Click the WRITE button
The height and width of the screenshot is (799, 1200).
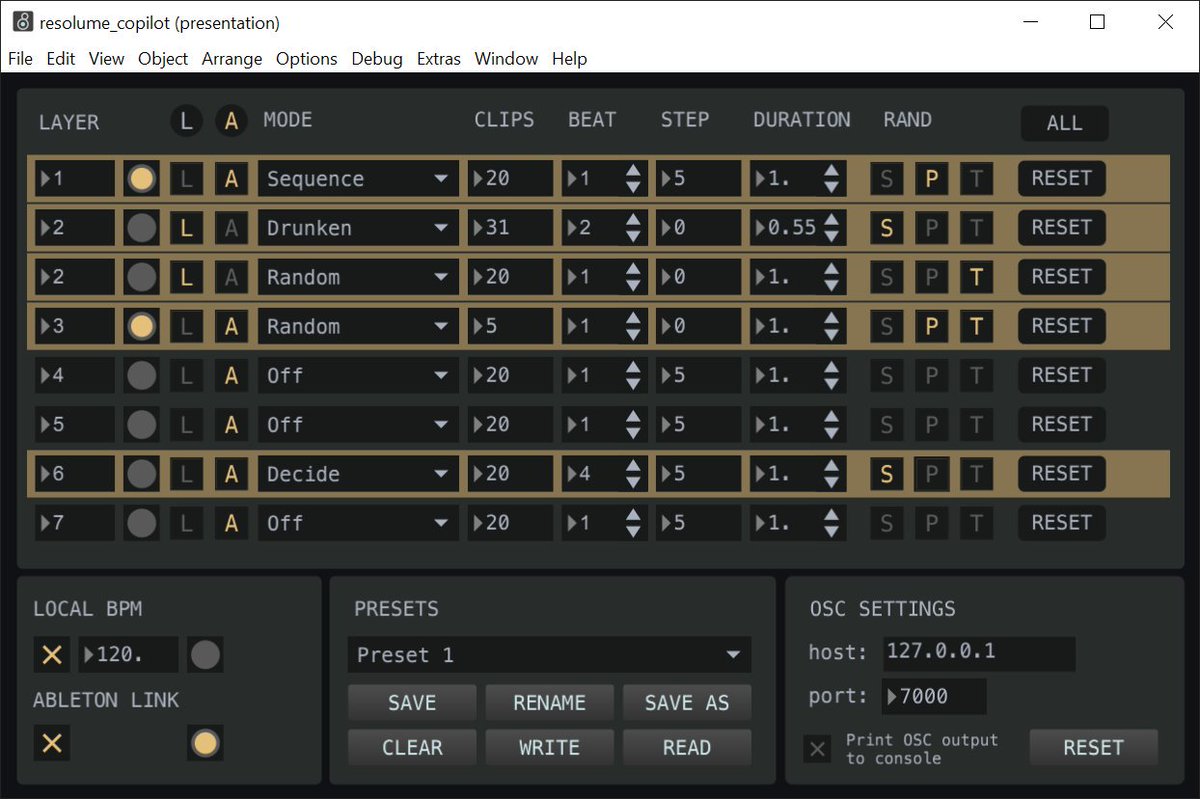pos(549,747)
